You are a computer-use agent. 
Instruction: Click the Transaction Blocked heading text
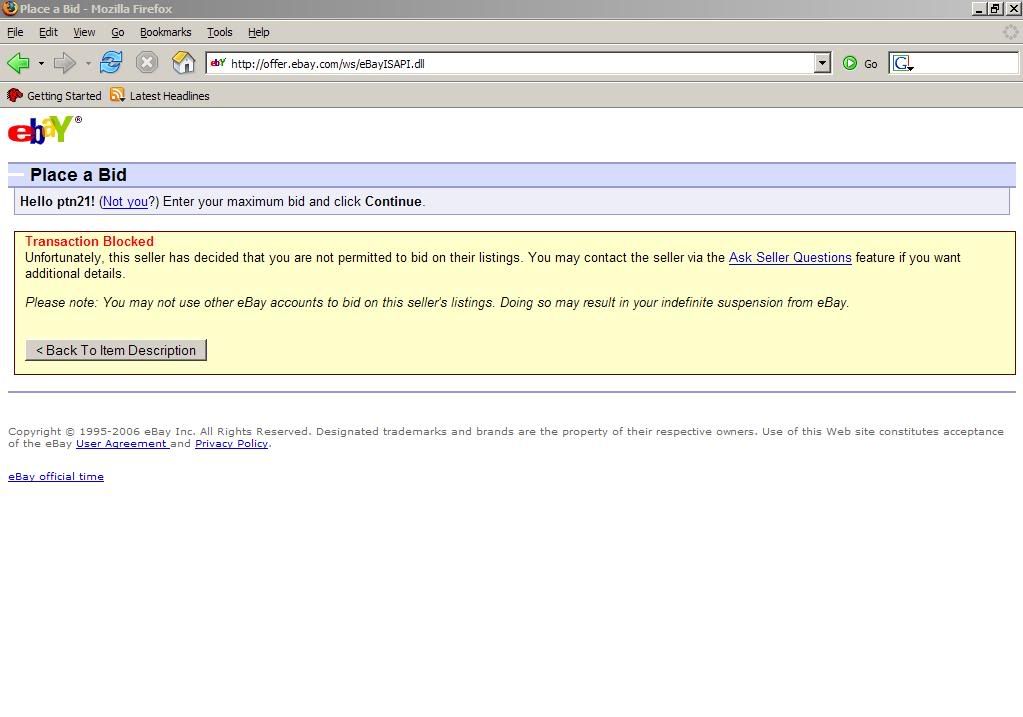89,241
